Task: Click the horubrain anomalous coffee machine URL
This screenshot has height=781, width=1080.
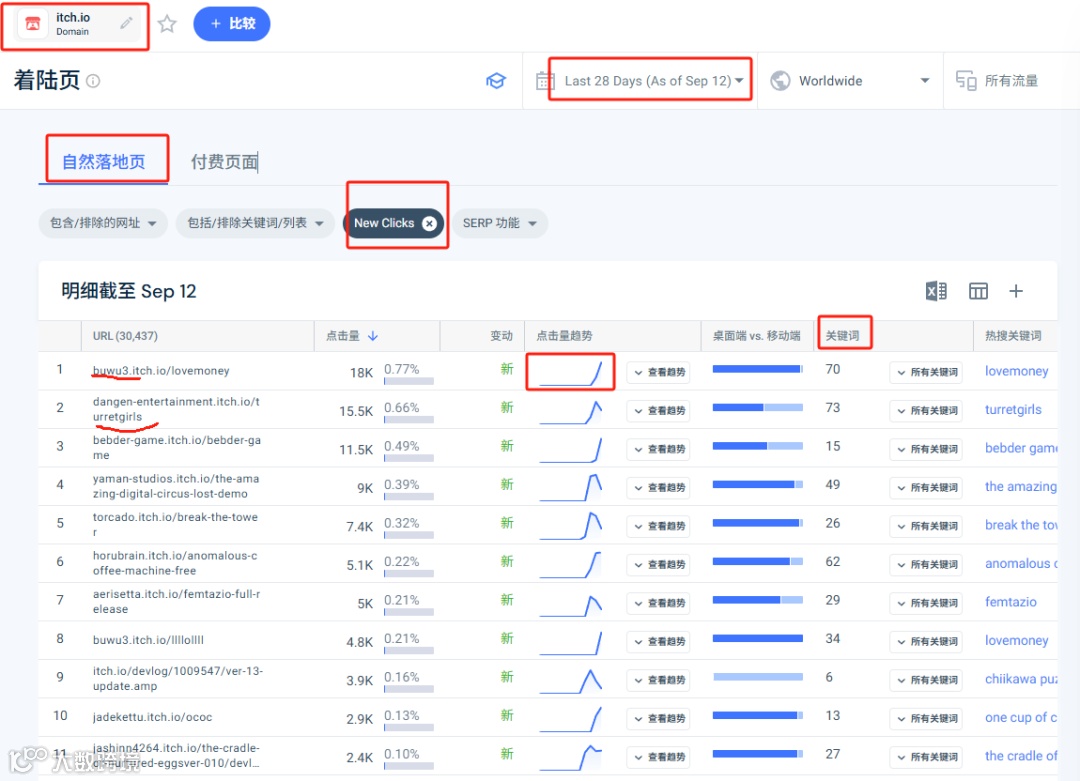Action: (175, 563)
